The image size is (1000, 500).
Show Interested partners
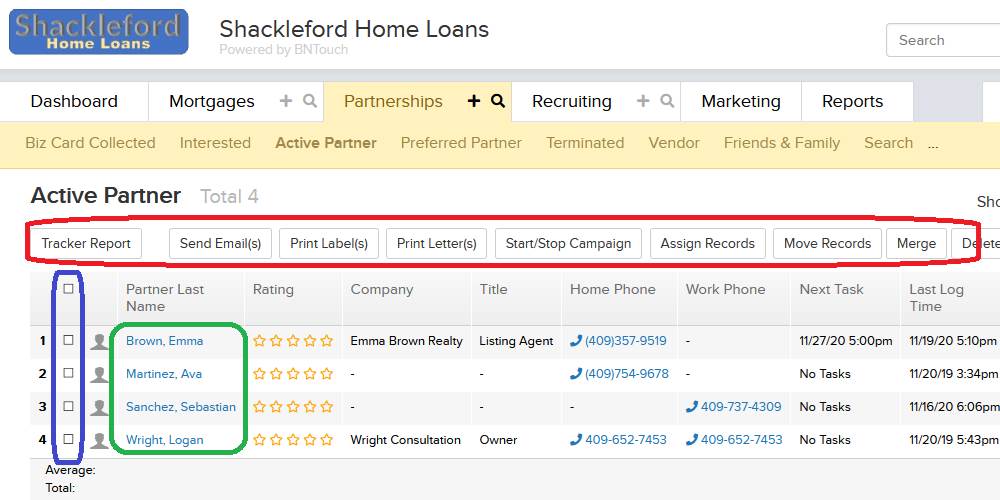215,143
